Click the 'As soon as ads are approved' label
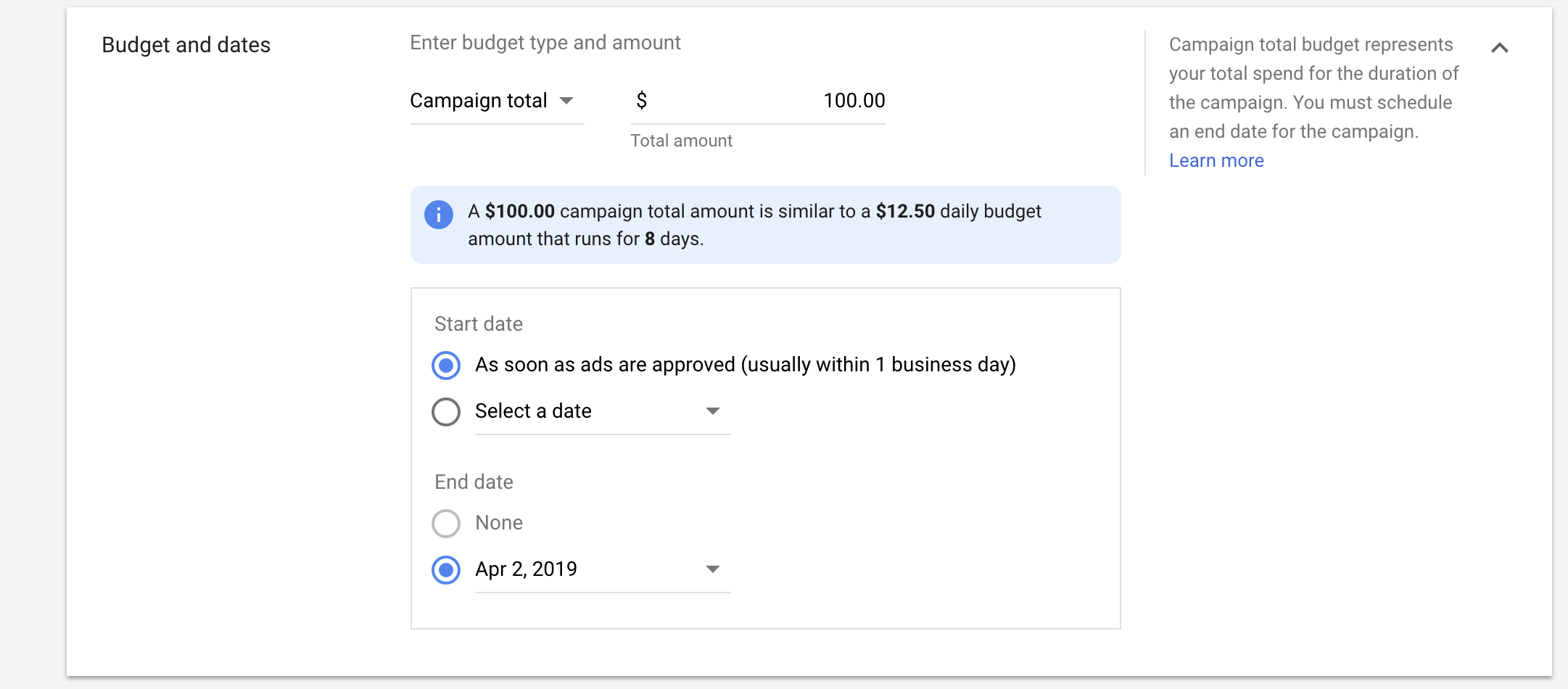 point(745,365)
